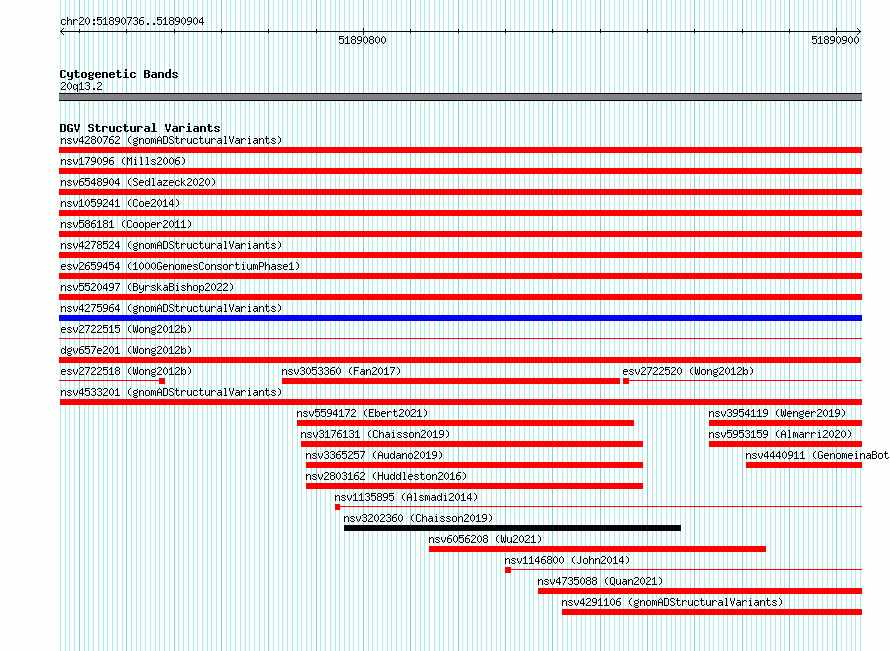Click the blue nsv4275964 variant bar
This screenshot has height=651, width=890.
tap(460, 318)
